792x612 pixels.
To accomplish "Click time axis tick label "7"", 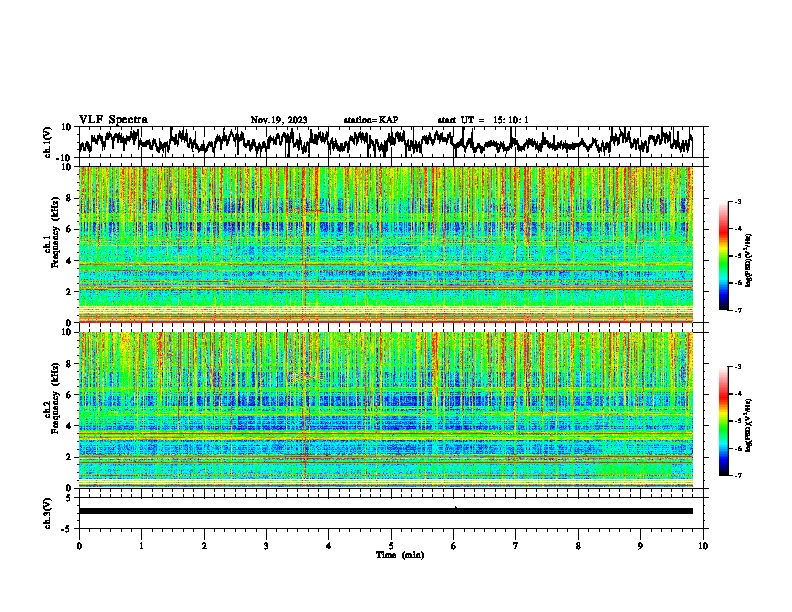I will click(516, 546).
